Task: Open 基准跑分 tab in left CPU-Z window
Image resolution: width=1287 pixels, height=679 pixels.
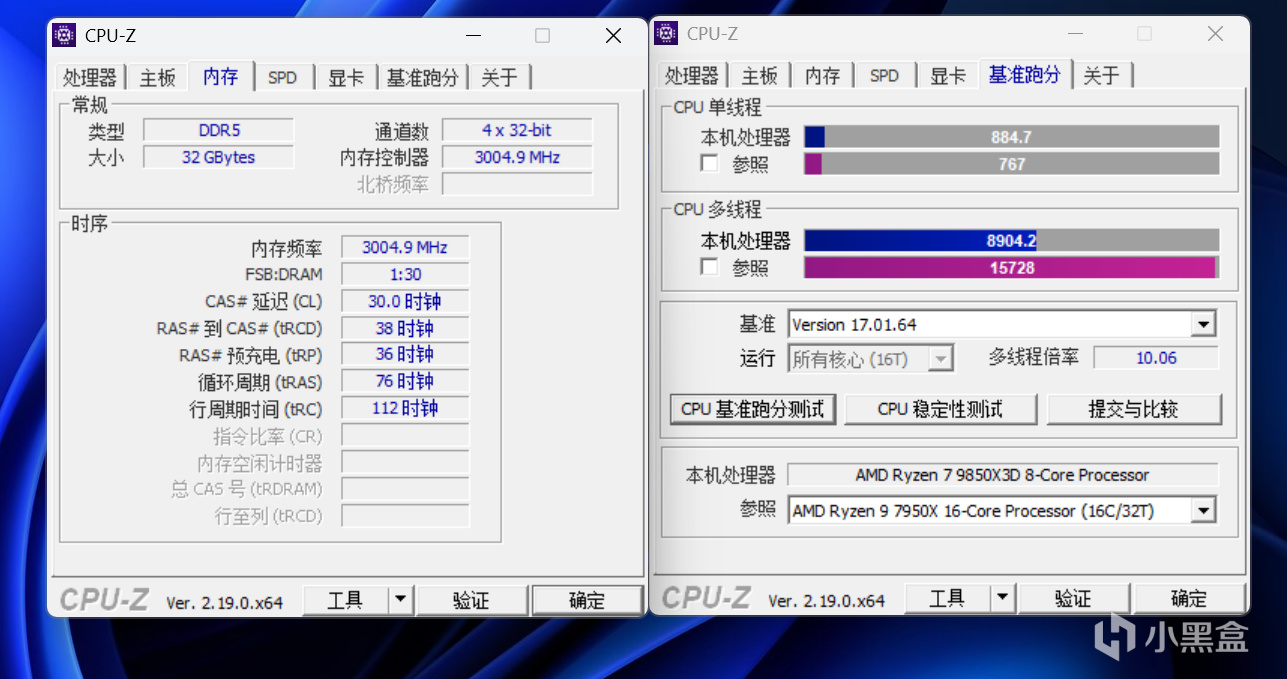Action: point(423,77)
